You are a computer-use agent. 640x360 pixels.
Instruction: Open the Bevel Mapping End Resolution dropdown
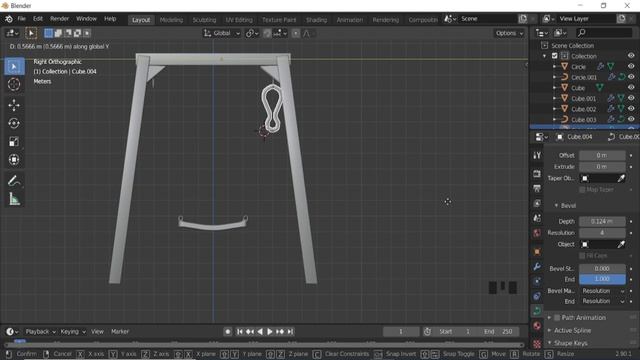602,301
